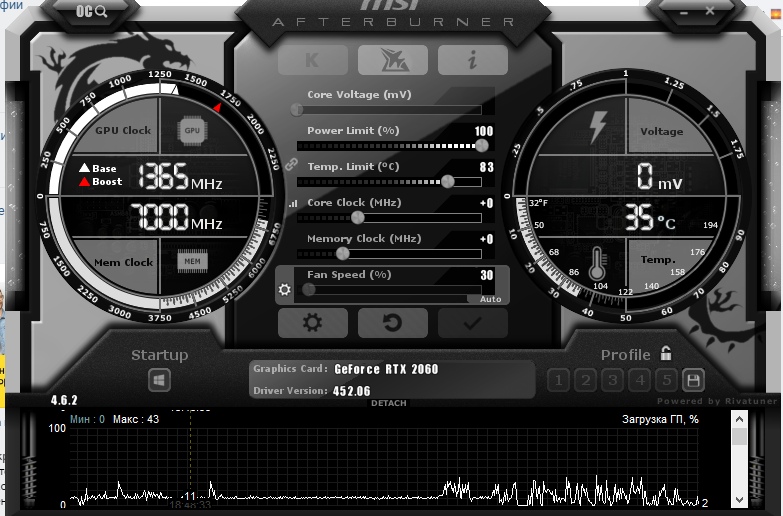Image resolution: width=783 pixels, height=516 pixels.
Task: Click the Powered by Rivatuner text
Action: (x=717, y=401)
